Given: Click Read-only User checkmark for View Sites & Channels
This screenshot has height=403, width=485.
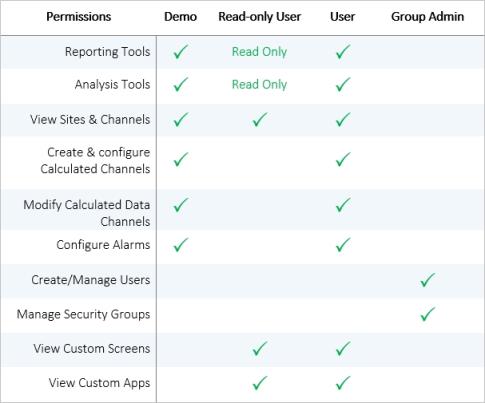Looking at the screenshot, I should 260,119.
